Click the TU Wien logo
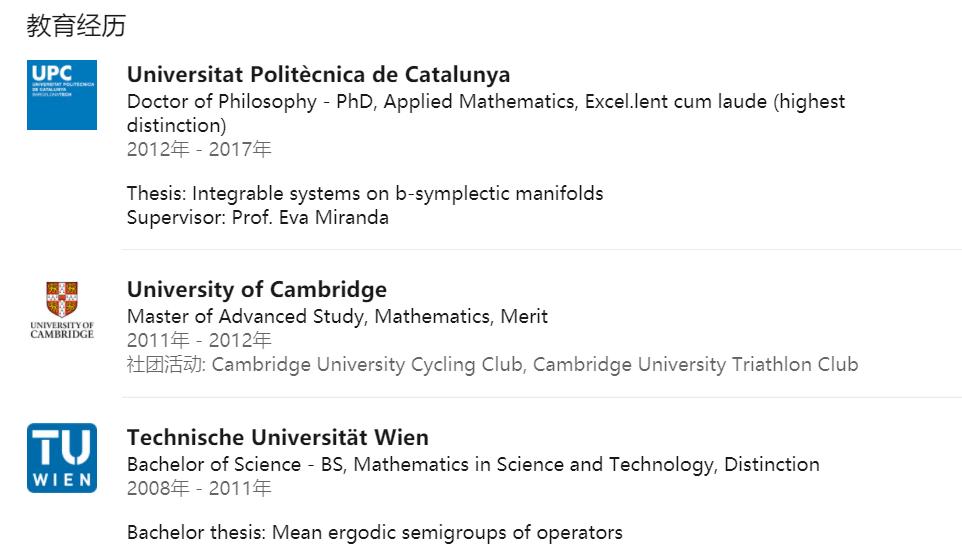 tap(62, 458)
